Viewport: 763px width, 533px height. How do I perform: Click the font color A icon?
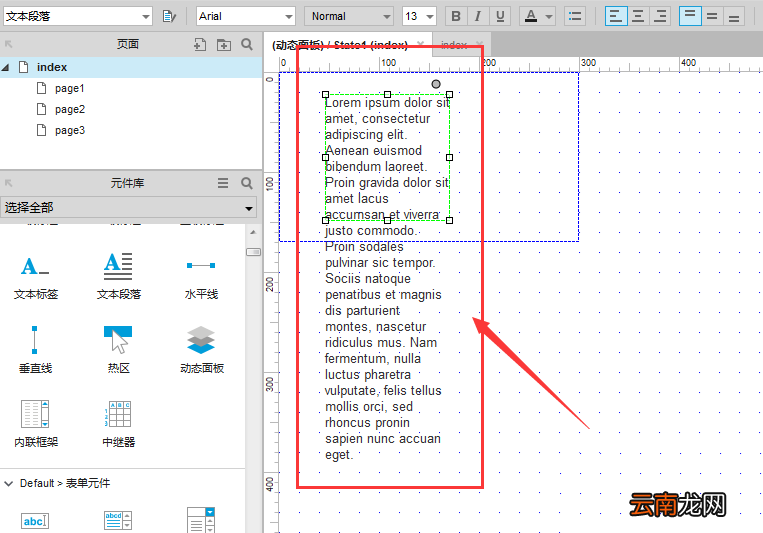click(x=531, y=16)
